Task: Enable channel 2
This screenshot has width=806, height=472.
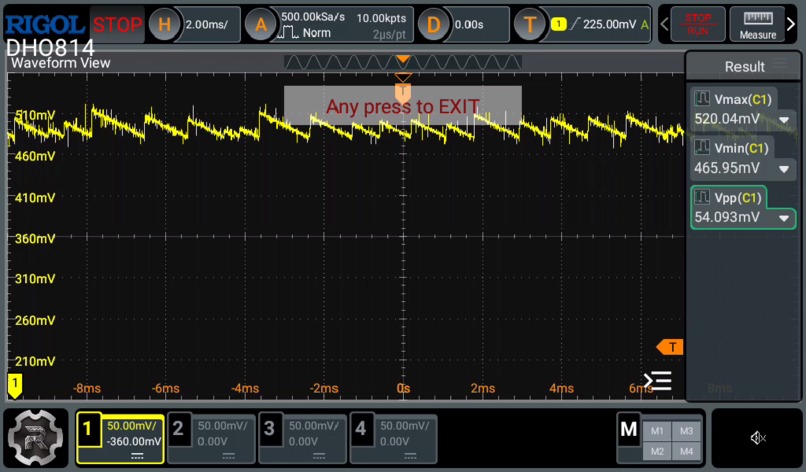Action: tap(211, 440)
